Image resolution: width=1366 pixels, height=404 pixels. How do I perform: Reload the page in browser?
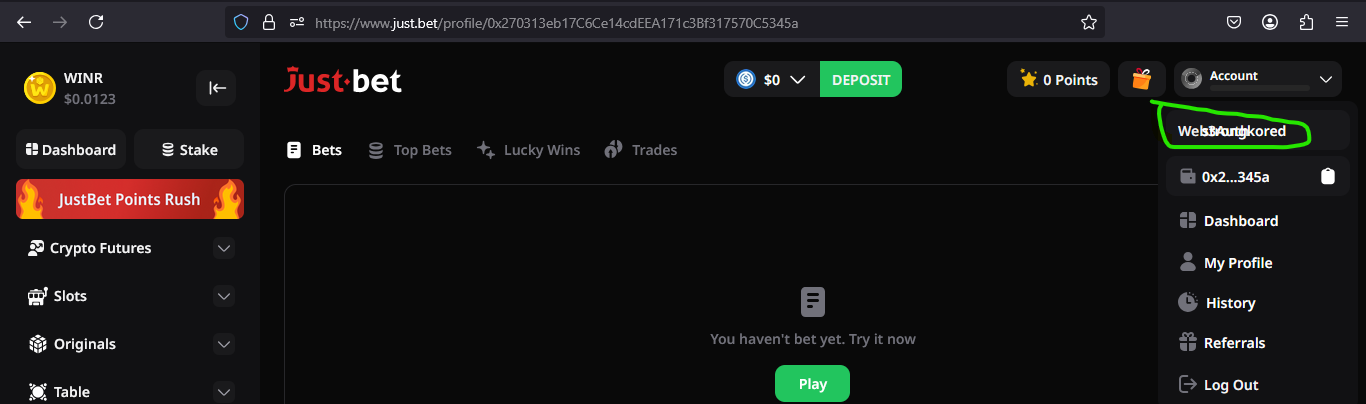pyautogui.click(x=96, y=21)
